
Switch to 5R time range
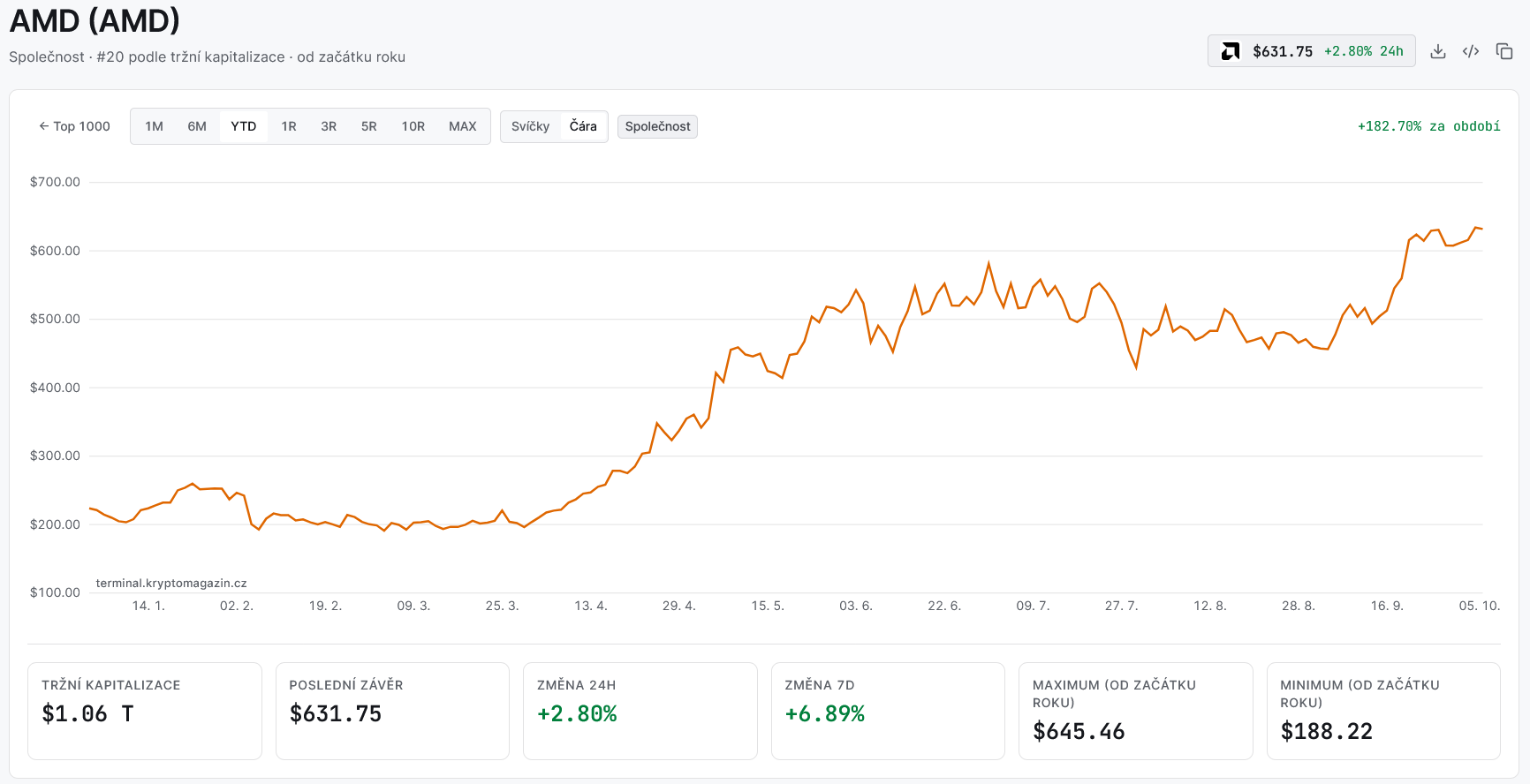tap(369, 126)
